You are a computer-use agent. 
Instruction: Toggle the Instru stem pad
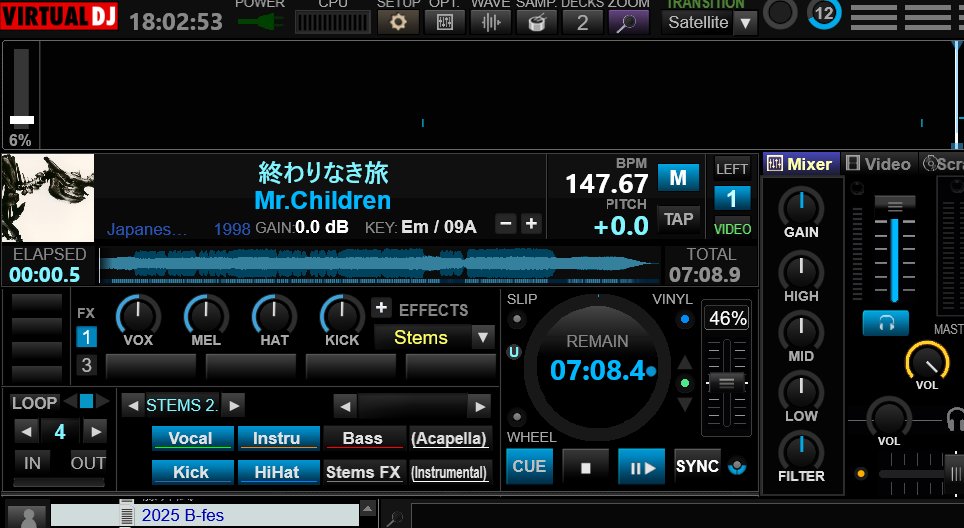tap(279, 438)
